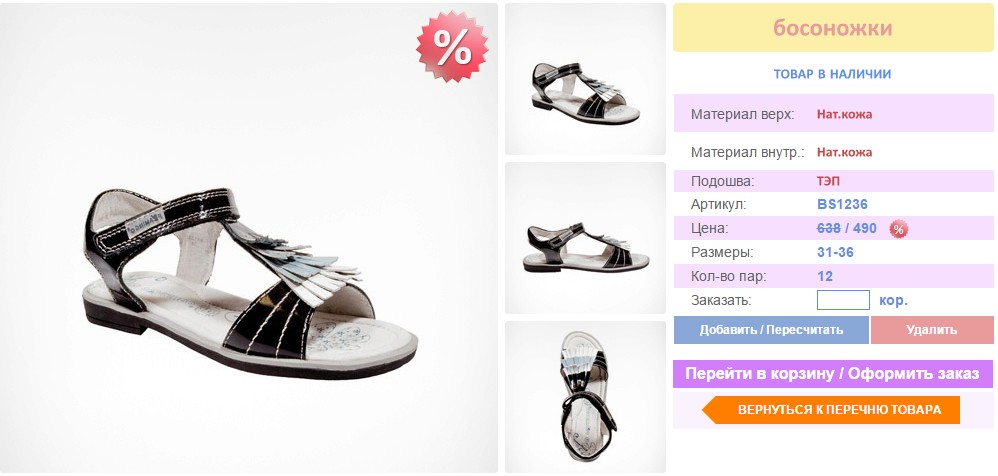This screenshot has height=476, width=998.
Task: Click the sole material value ТЭП
Action: pyautogui.click(x=829, y=181)
